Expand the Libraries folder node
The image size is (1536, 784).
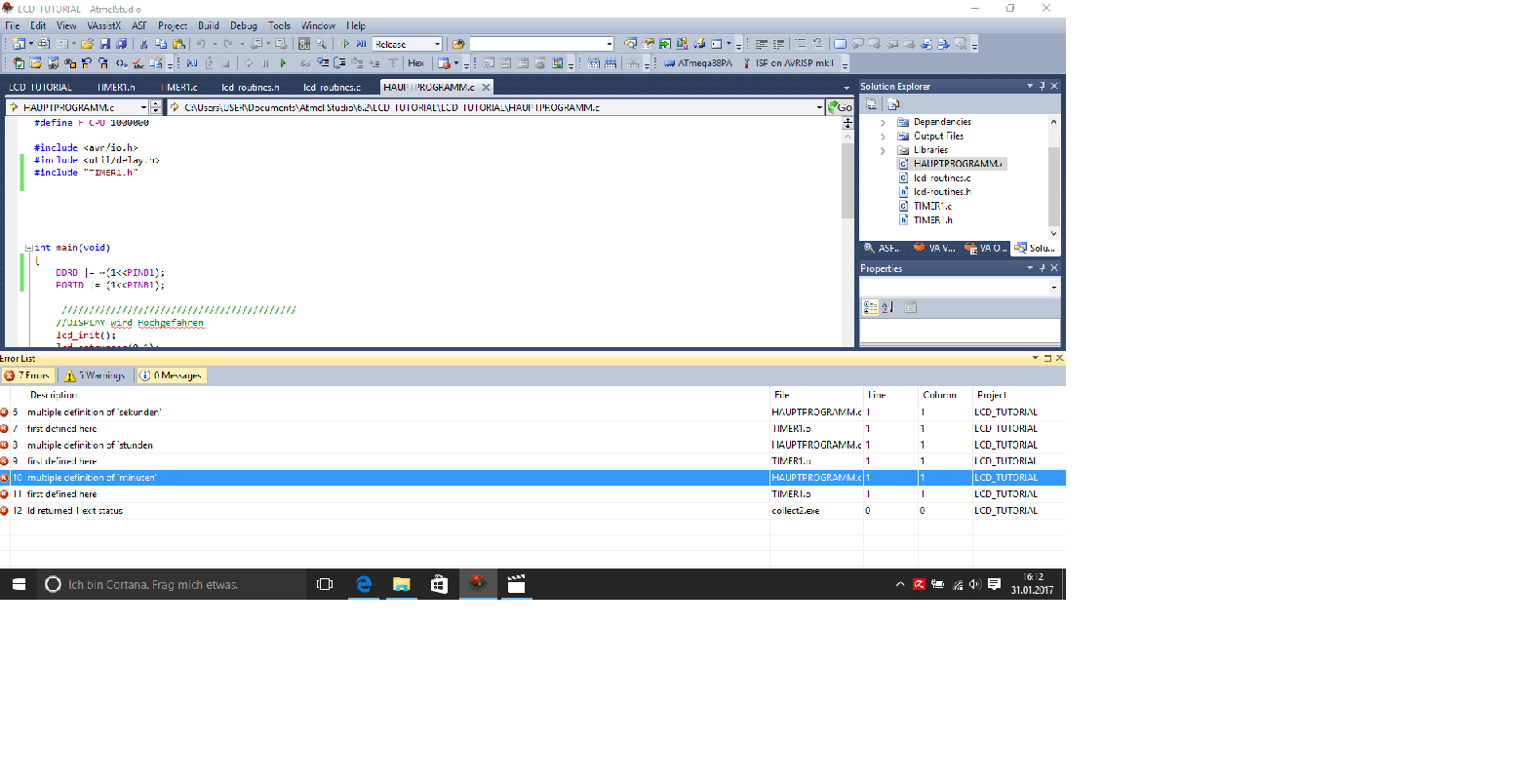point(883,150)
